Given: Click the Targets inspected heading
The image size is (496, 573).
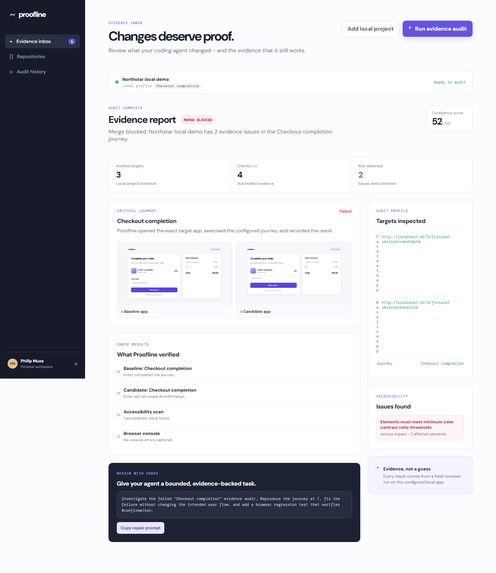Looking at the screenshot, I should point(401,221).
